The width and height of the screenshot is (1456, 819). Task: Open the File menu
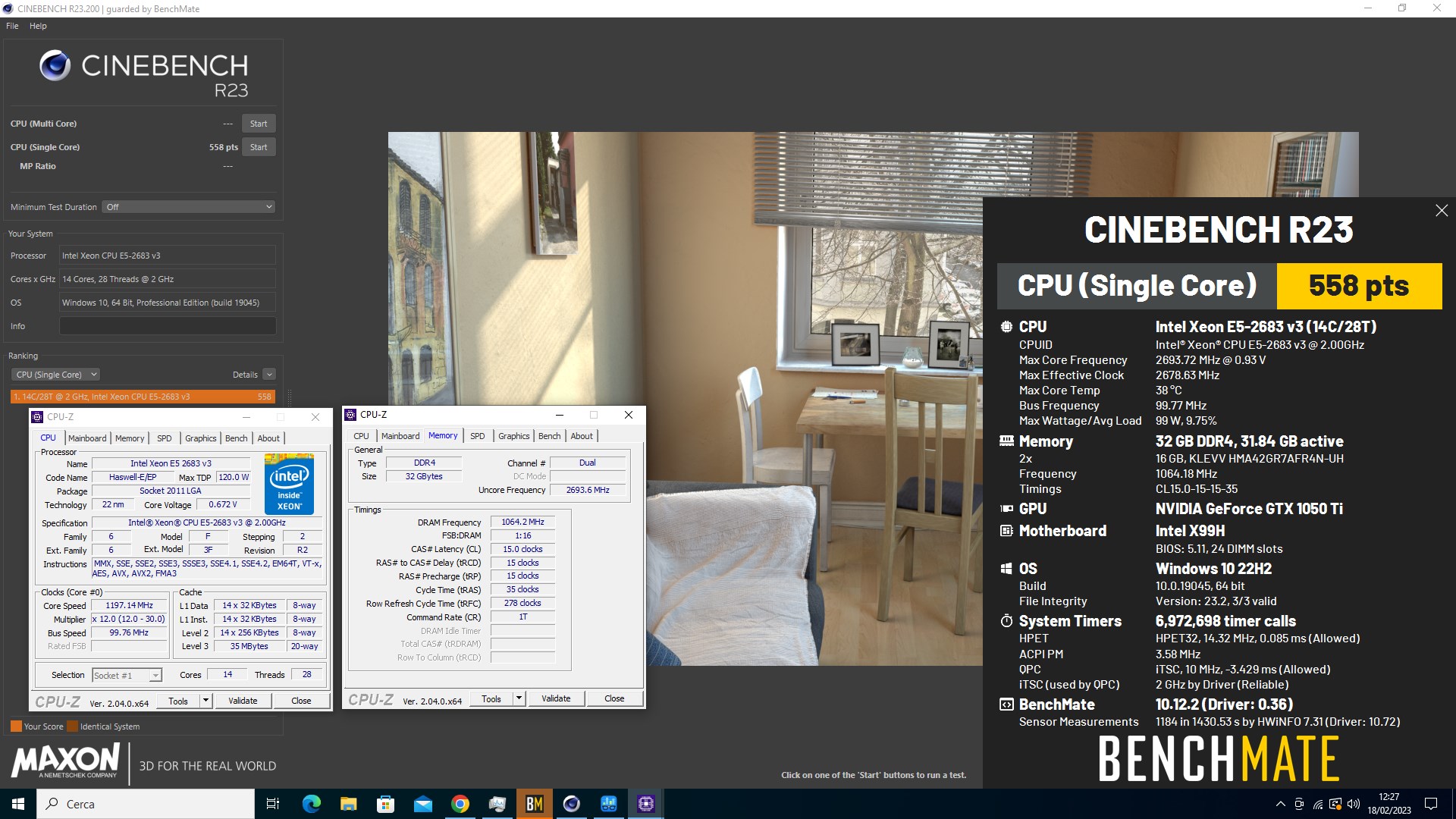(x=12, y=26)
